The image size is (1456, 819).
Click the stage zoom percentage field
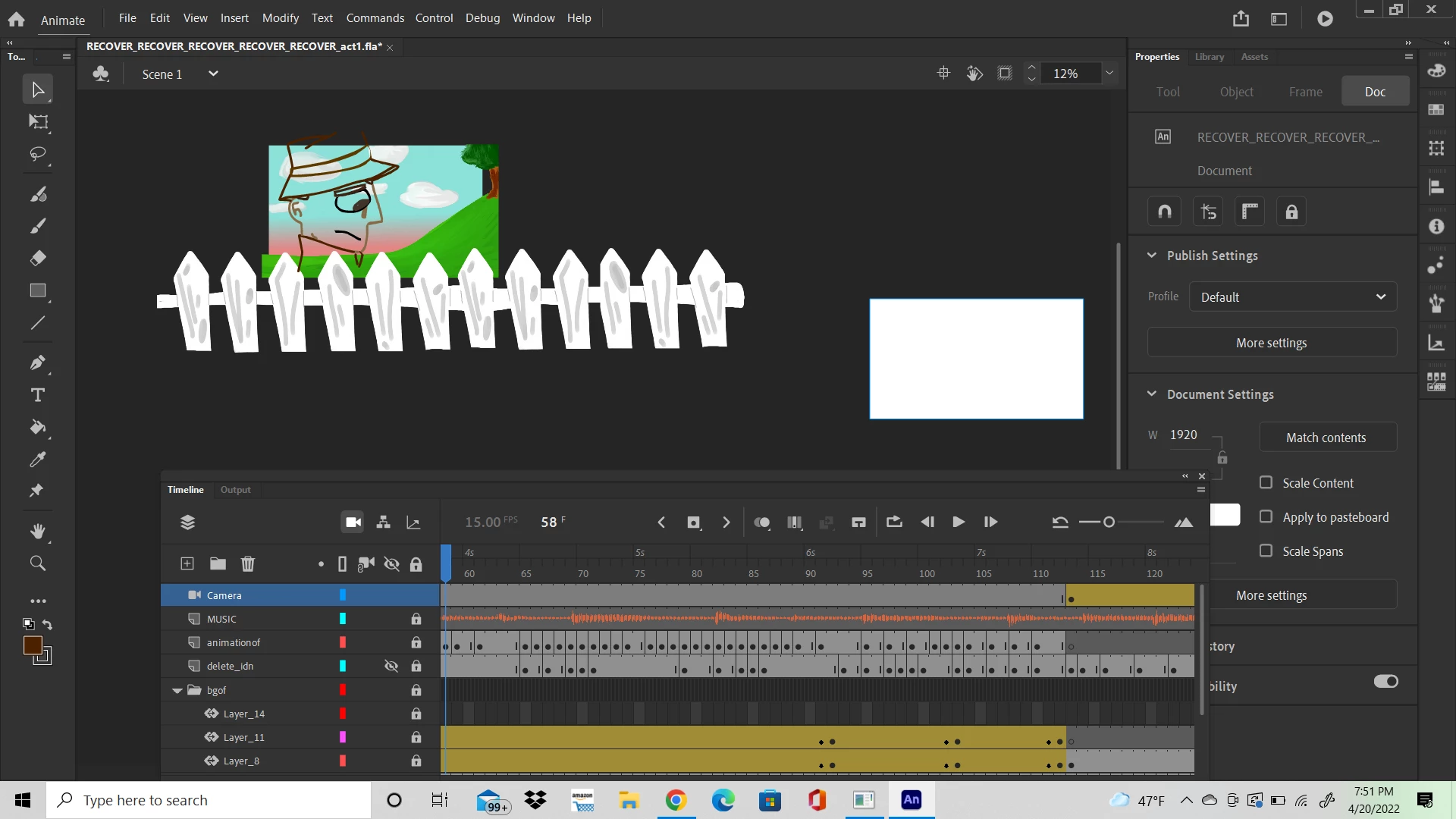click(1065, 74)
